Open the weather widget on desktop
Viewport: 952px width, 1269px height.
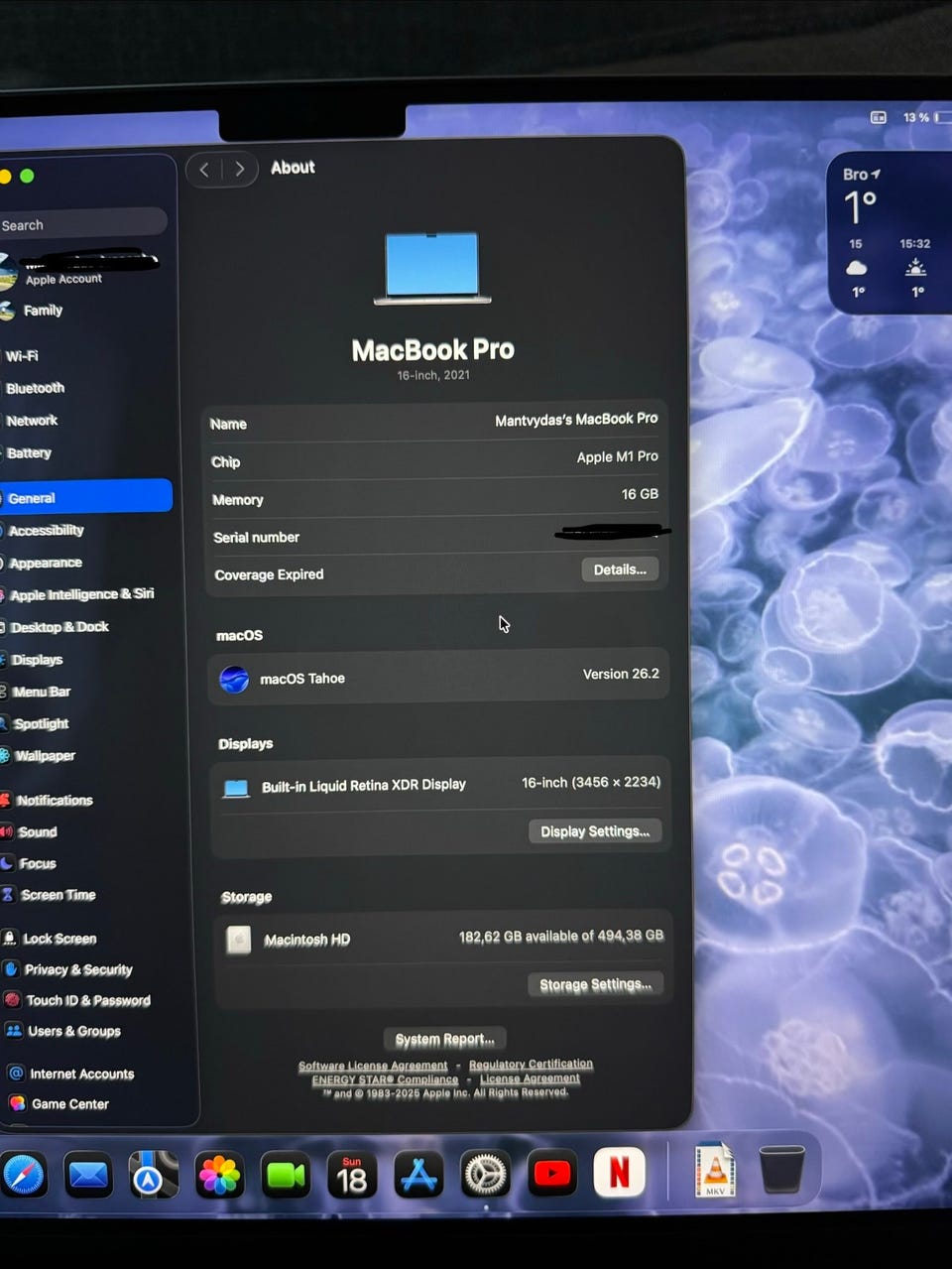point(888,233)
